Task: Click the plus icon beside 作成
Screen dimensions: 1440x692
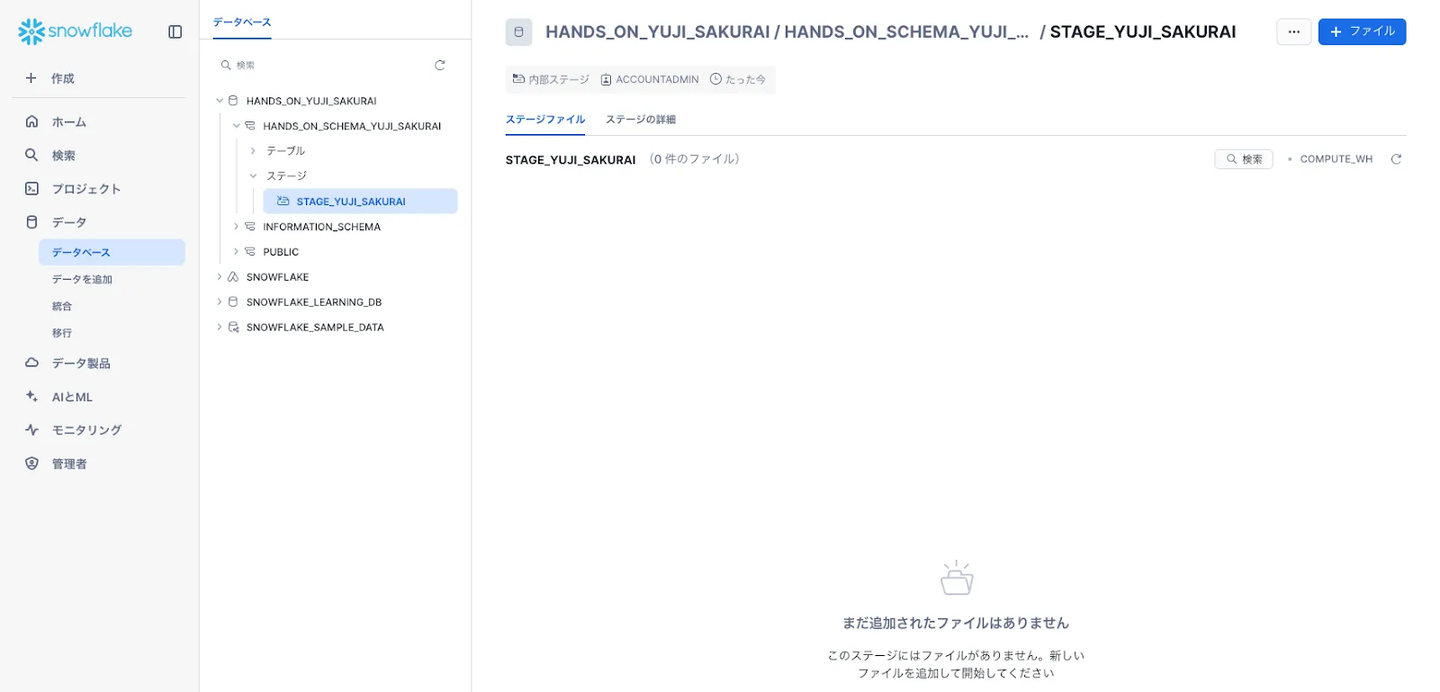Action: pos(31,78)
